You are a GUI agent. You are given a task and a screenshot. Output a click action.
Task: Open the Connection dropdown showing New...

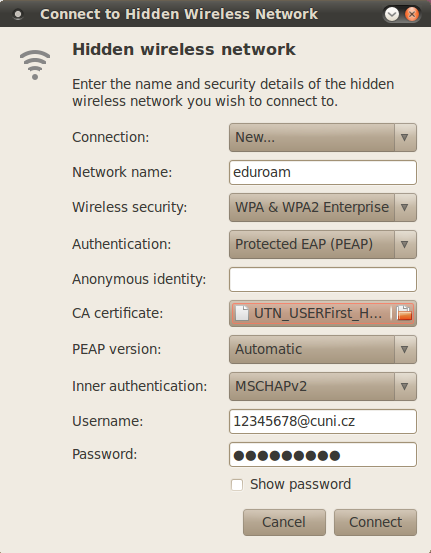coord(323,137)
